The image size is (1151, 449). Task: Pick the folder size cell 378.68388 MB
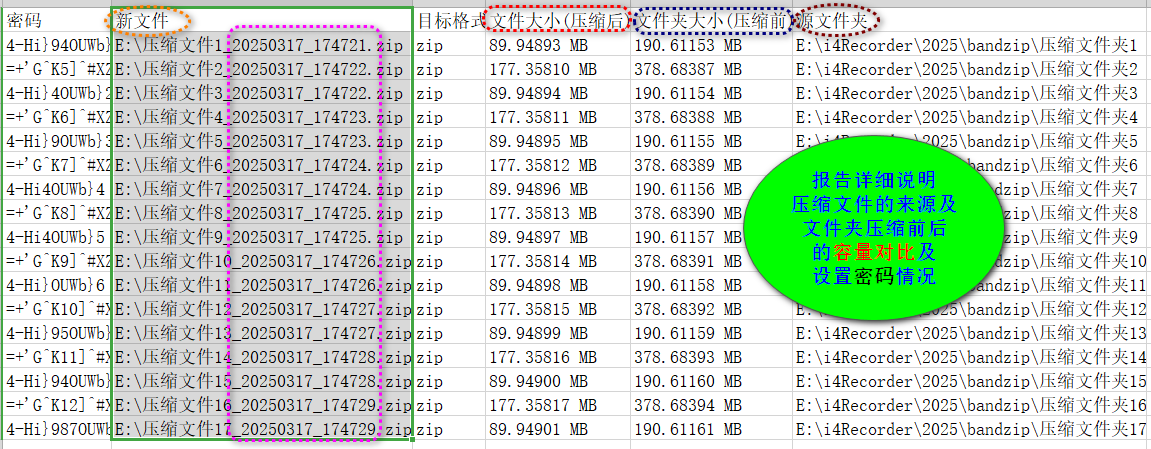(x=711, y=117)
